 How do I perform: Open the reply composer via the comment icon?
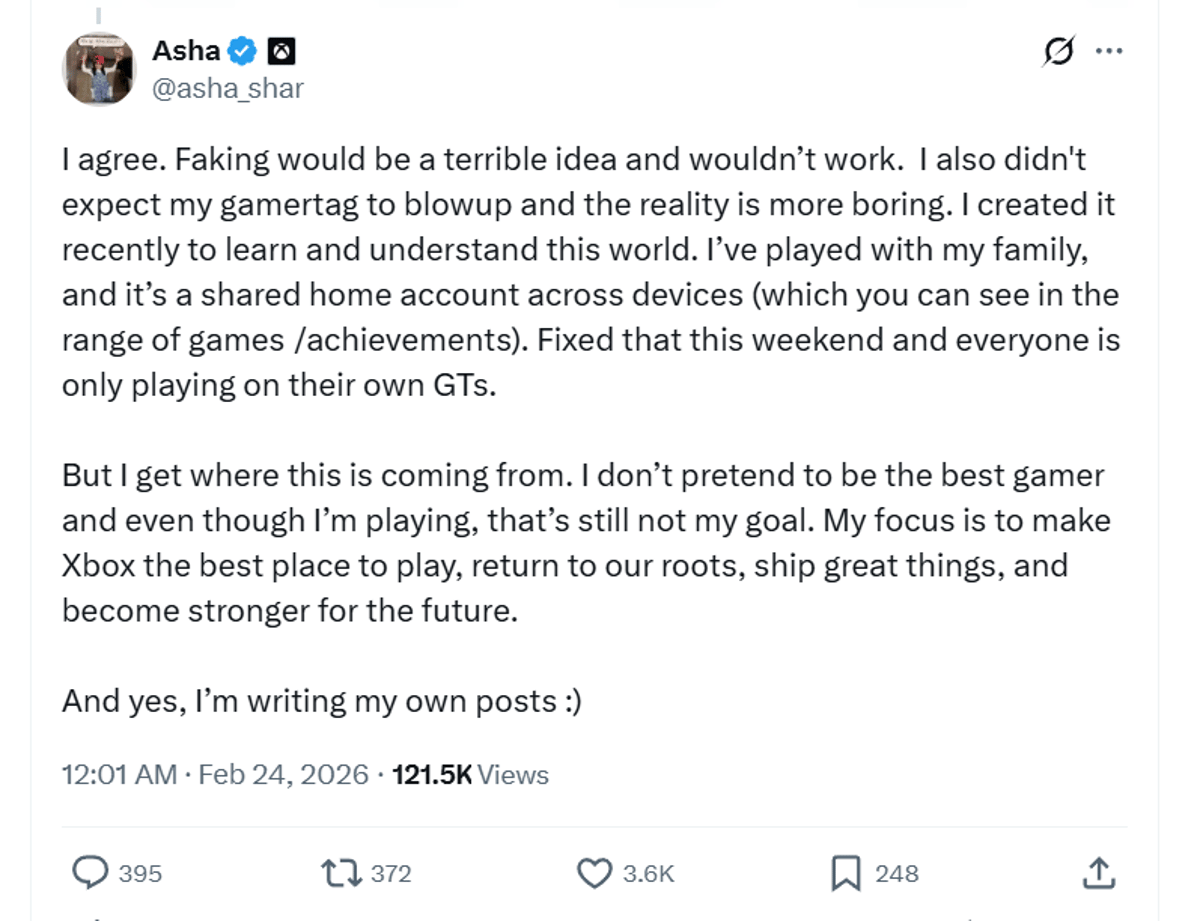tap(92, 872)
